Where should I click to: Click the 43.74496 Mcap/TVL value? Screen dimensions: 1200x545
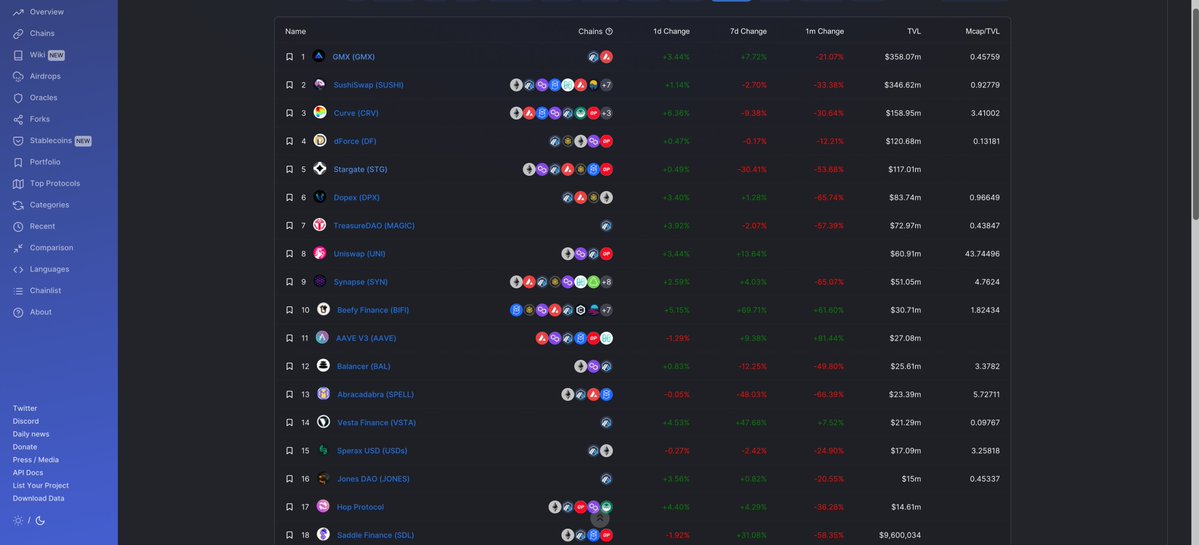[983, 254]
